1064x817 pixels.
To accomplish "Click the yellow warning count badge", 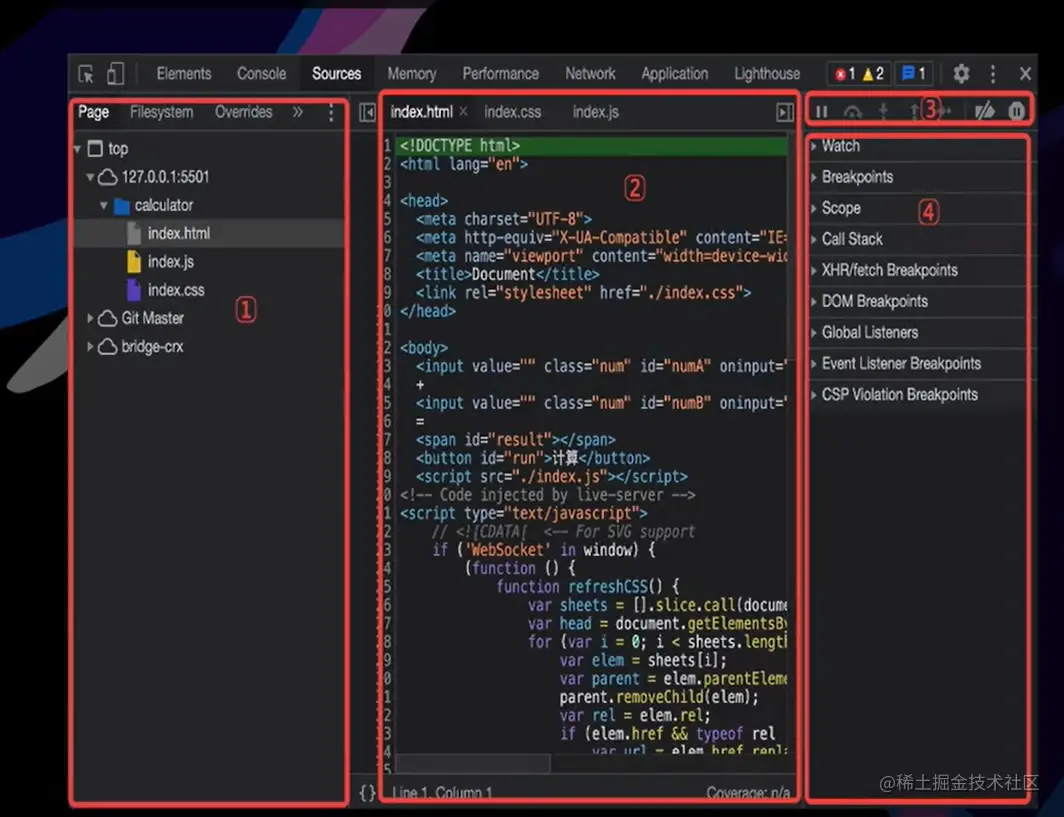I will (x=873, y=74).
